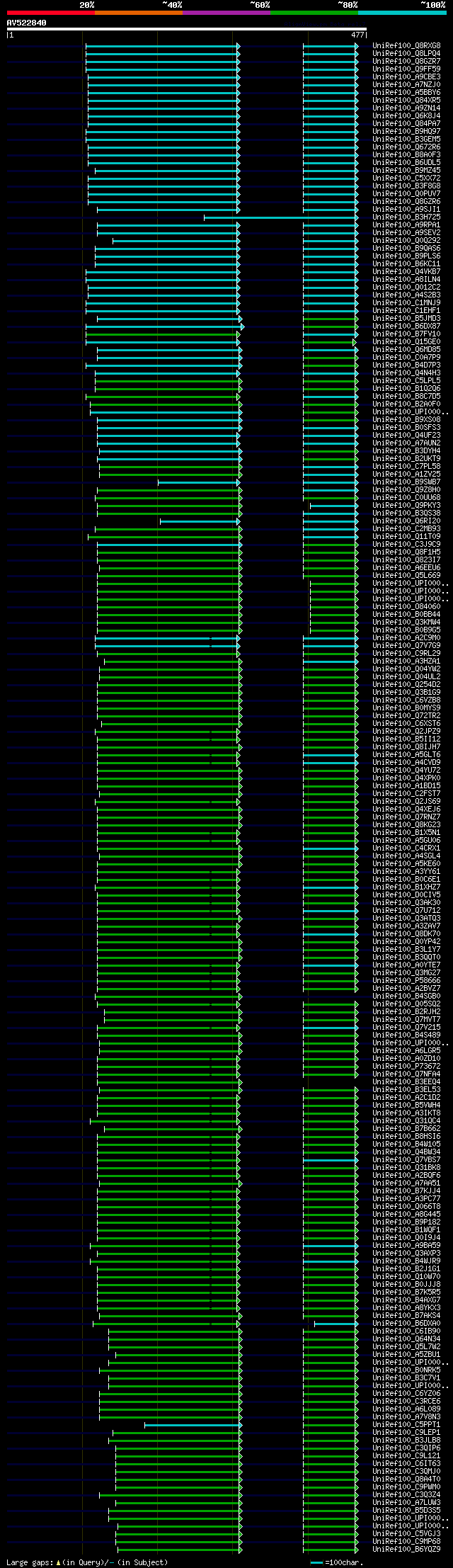The height and width of the screenshot is (1568, 453).
Task: Click the red ~20% identity legend segment
Action: tap(50, 13)
